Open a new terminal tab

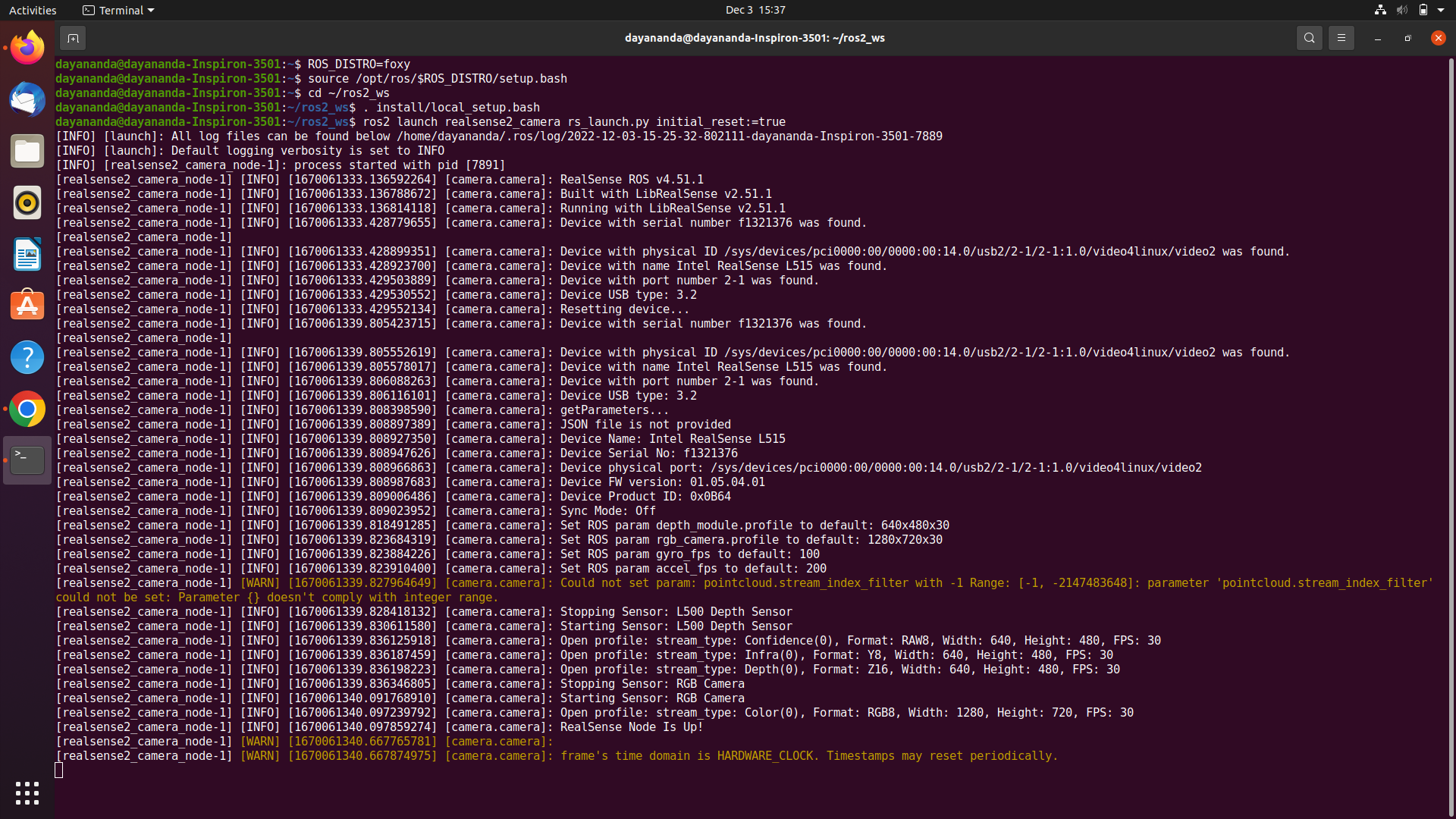pos(73,37)
